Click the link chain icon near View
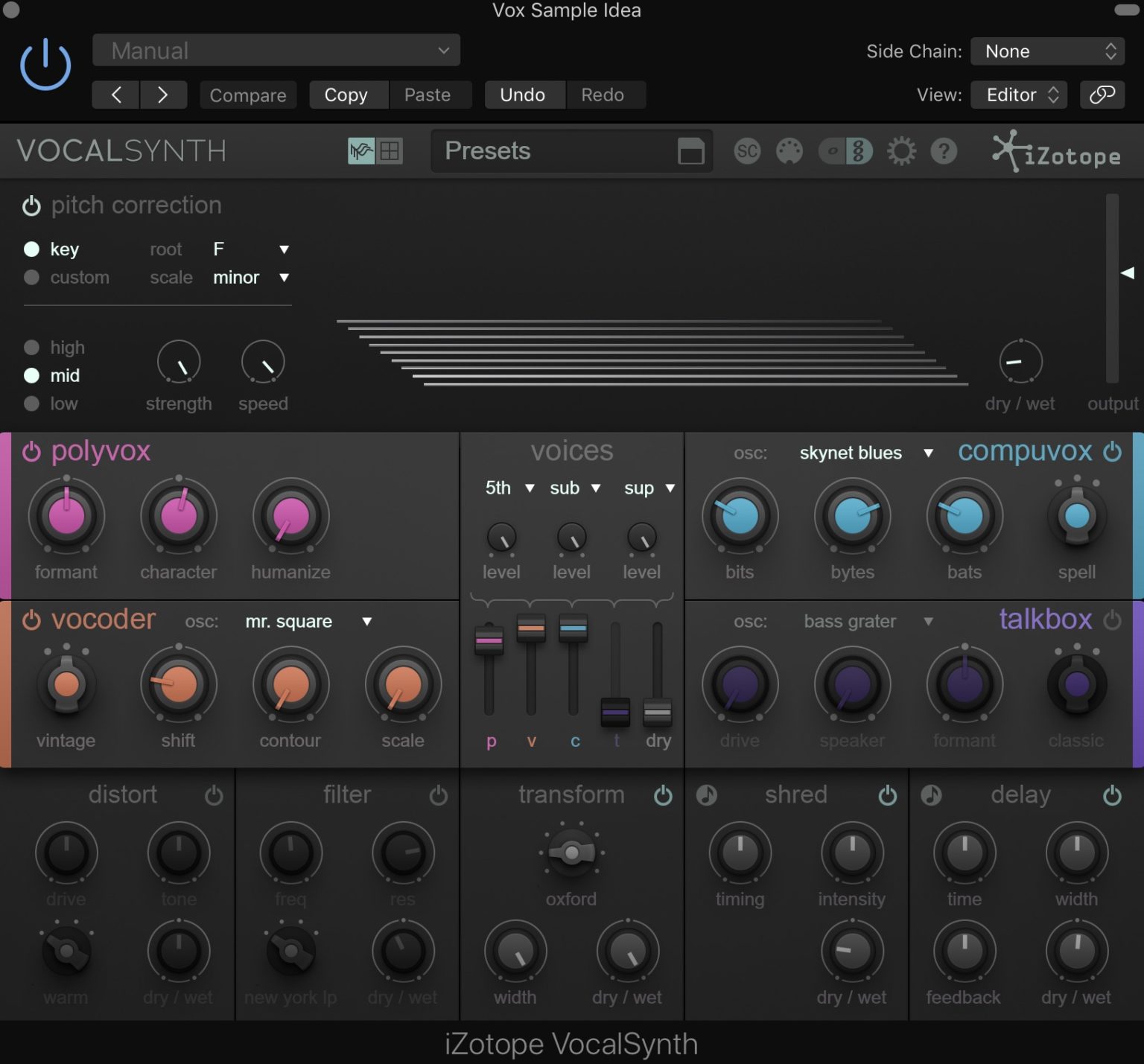The width and height of the screenshot is (1144, 1064). click(x=1102, y=95)
